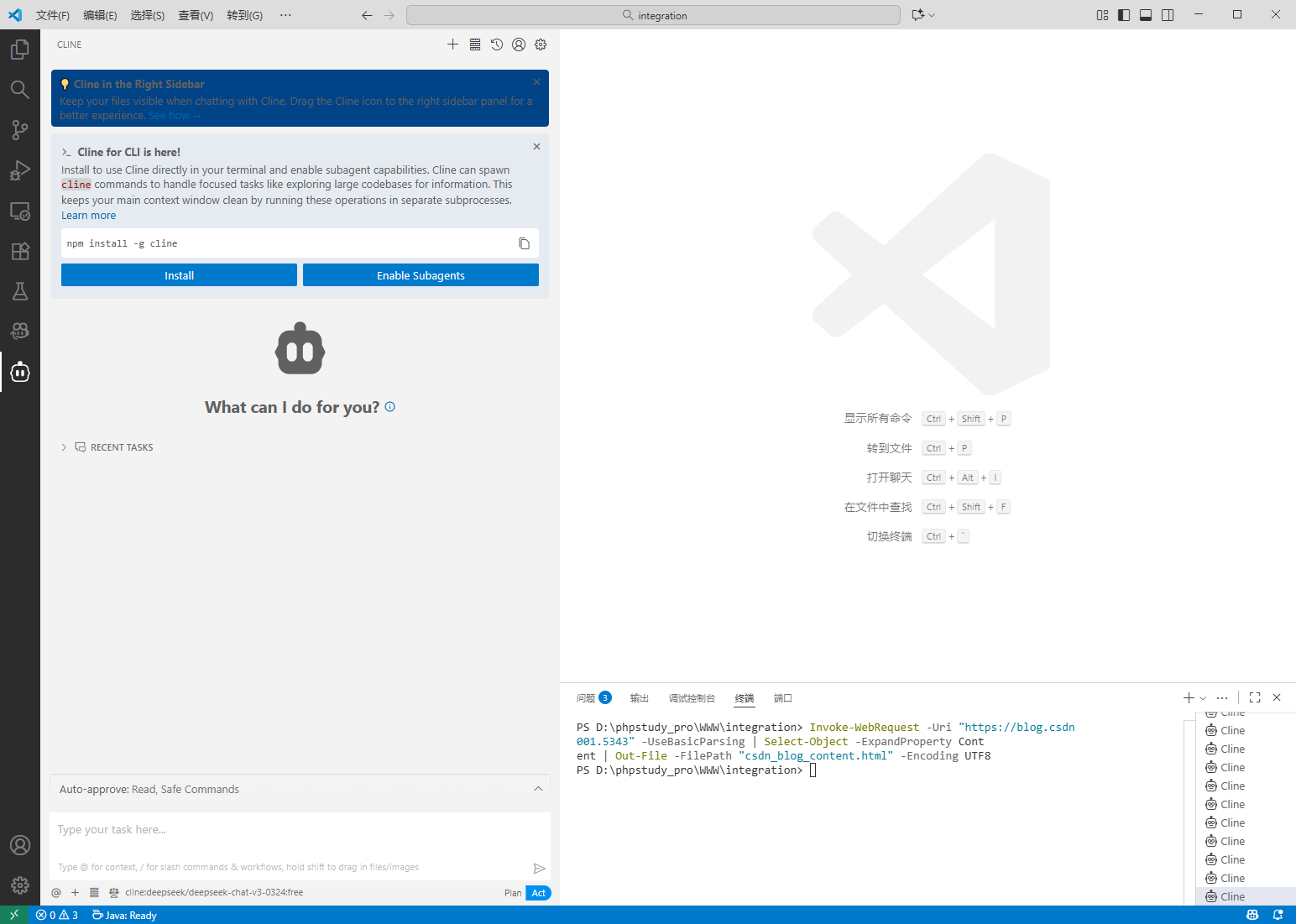This screenshot has width=1296, height=924.
Task: Switch to the 端口 tab
Action: pyautogui.click(x=783, y=698)
